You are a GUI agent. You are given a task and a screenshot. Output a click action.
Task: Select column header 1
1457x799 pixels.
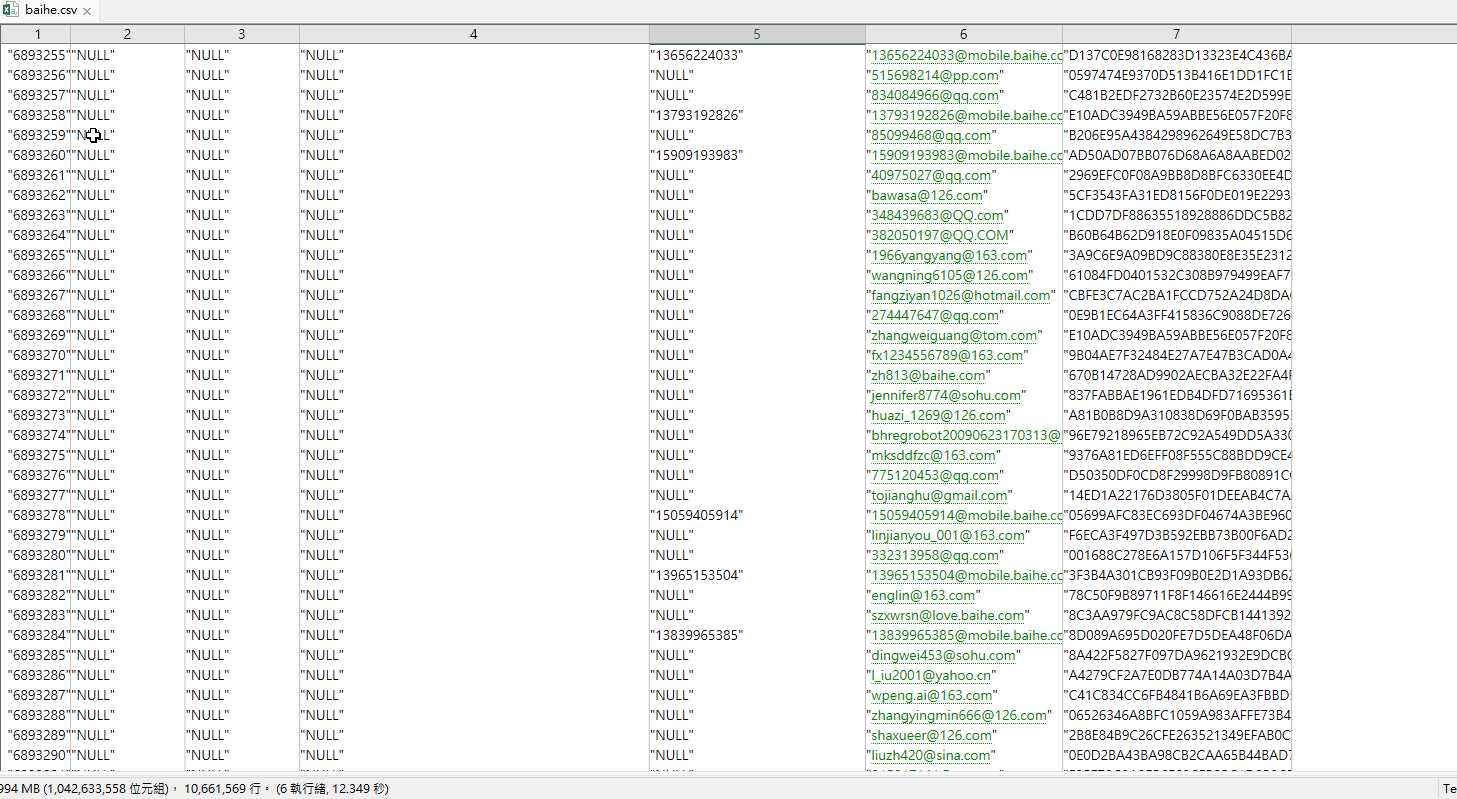click(x=37, y=34)
